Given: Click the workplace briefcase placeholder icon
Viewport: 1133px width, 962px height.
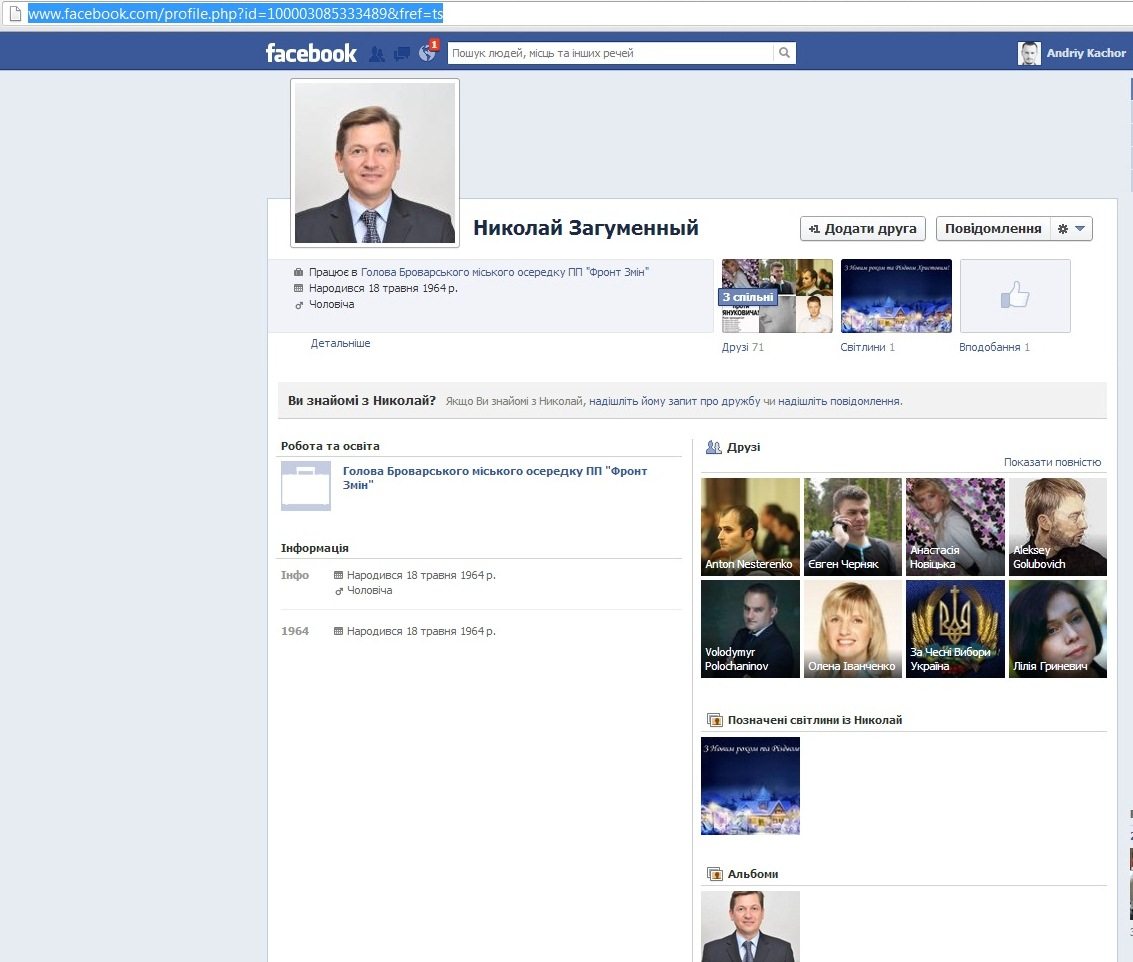Looking at the screenshot, I should tap(306, 486).
